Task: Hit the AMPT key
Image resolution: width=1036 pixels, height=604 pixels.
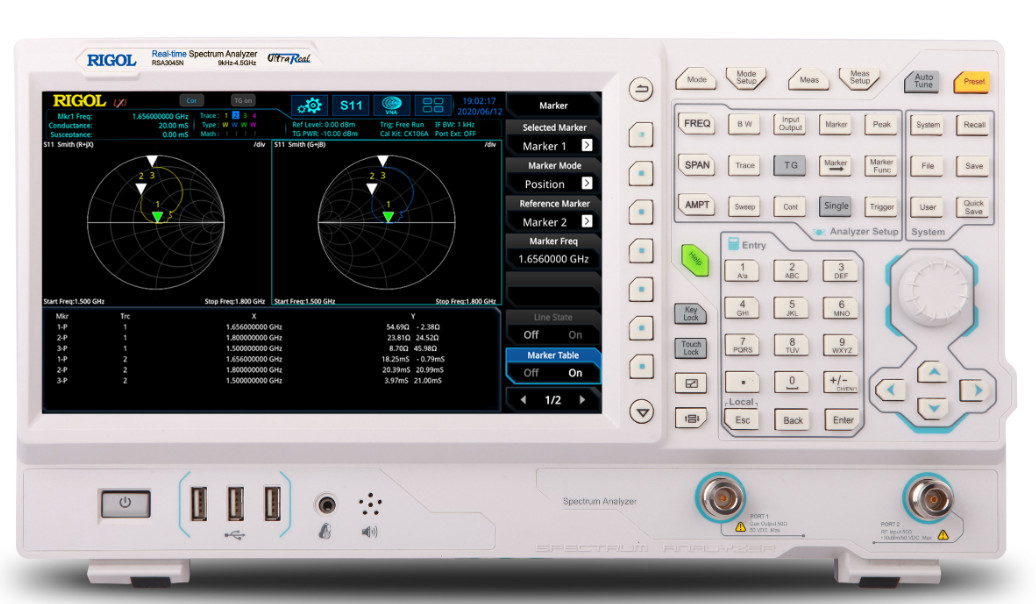Action: [x=697, y=206]
